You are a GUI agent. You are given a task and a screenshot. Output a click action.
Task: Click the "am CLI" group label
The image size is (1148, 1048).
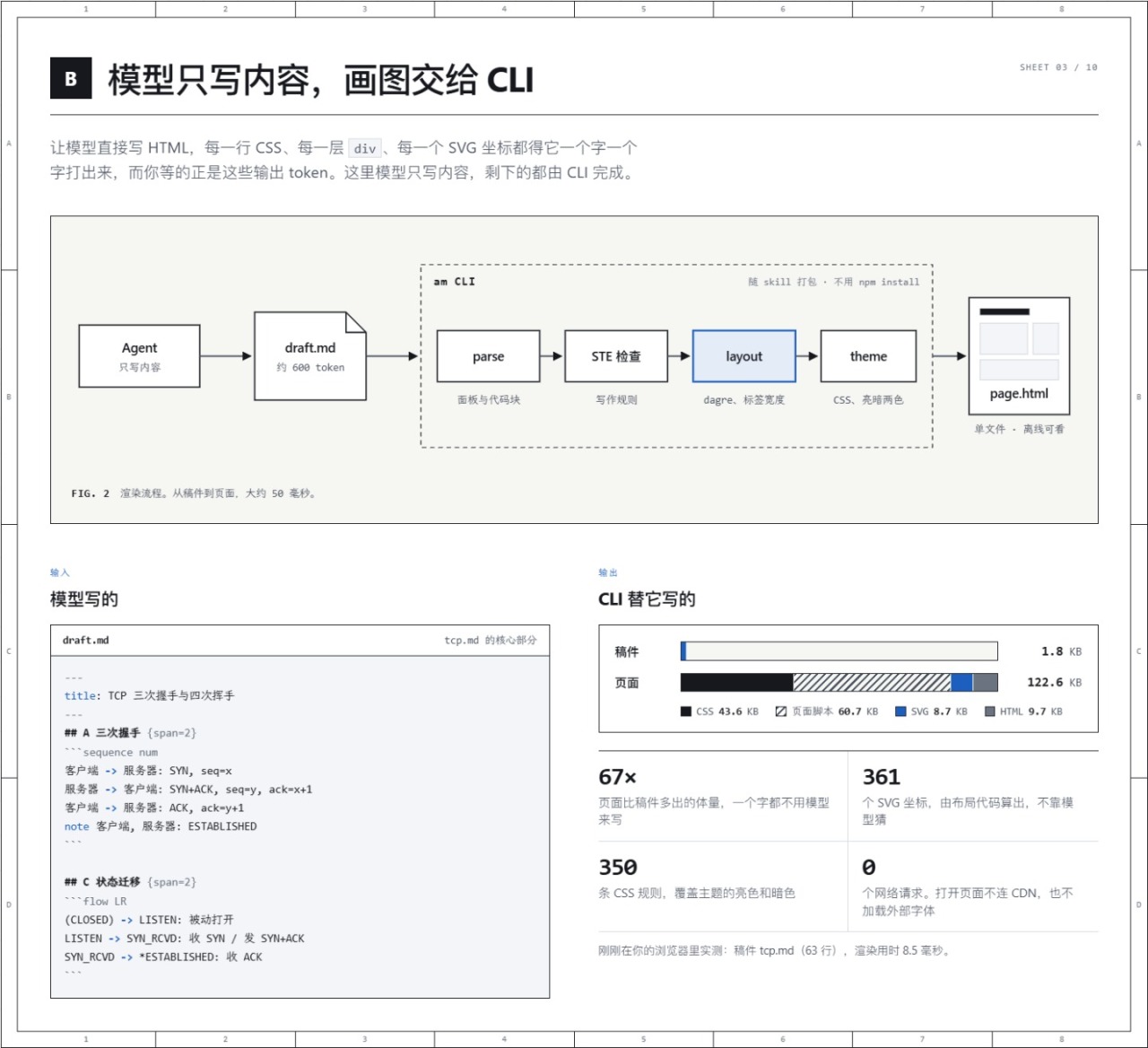(x=455, y=282)
